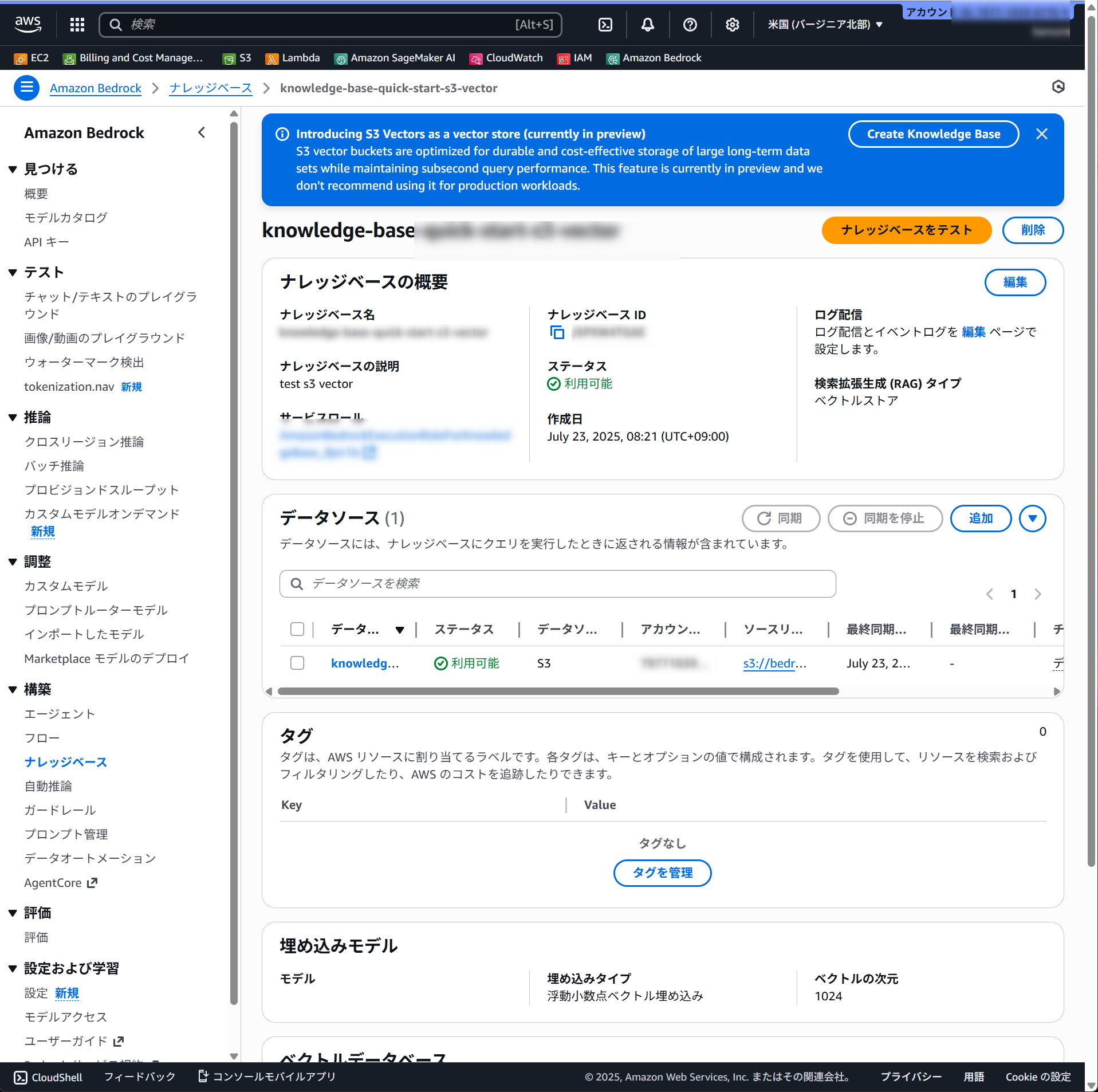Open the help question mark menu
1098x1092 pixels.
tap(690, 24)
